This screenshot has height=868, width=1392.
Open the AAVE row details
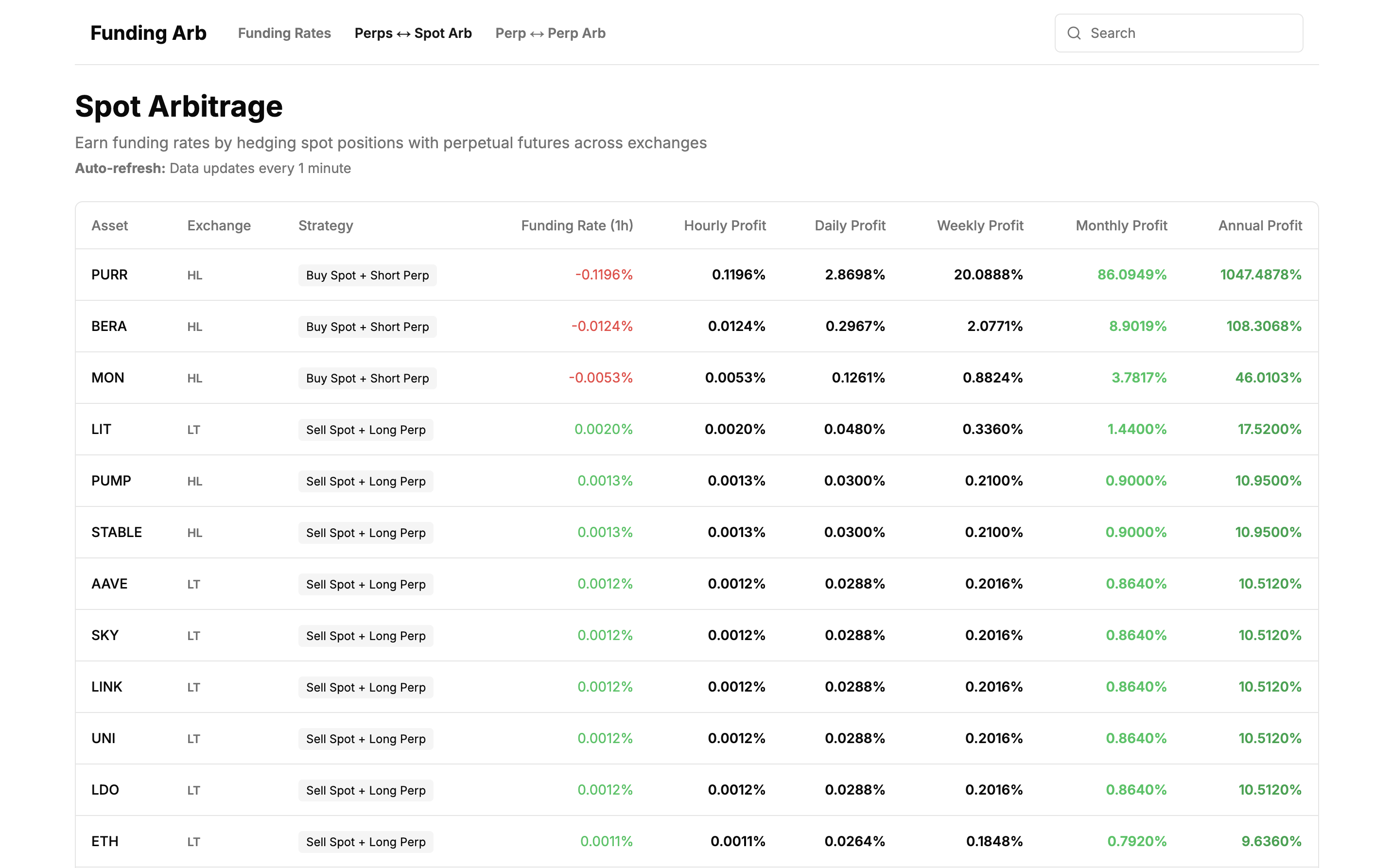click(109, 584)
